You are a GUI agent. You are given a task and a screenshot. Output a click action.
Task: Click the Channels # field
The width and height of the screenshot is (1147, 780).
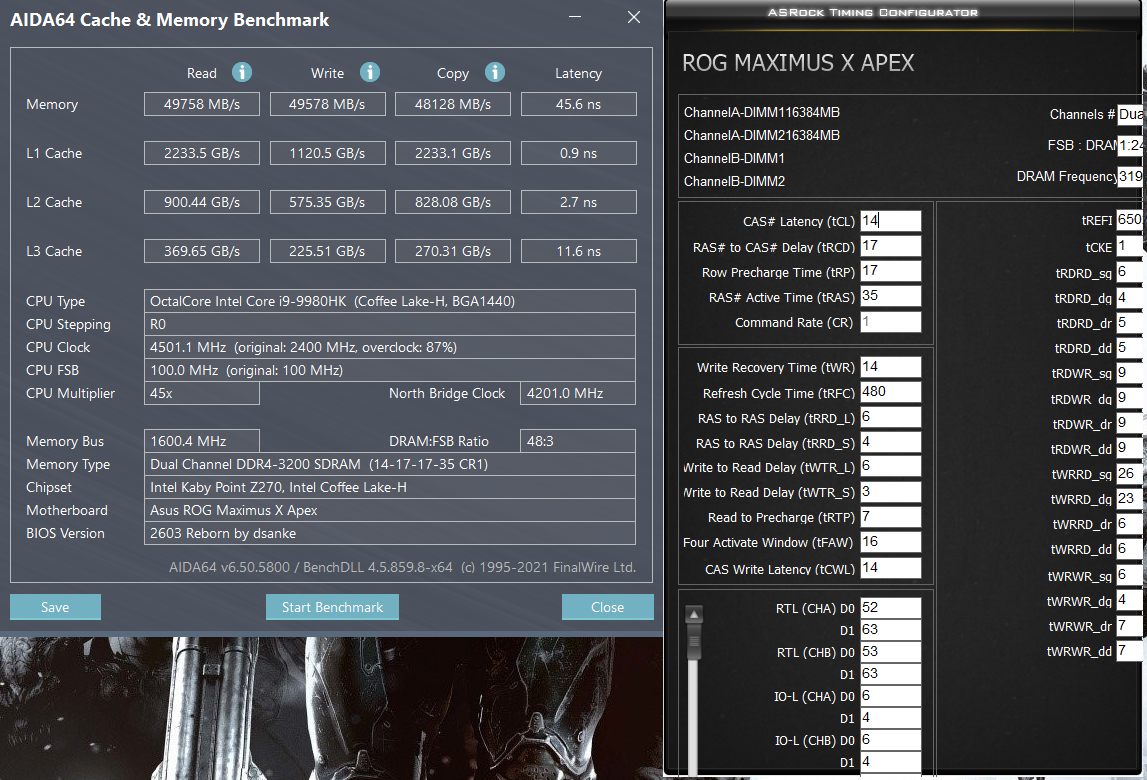1130,114
